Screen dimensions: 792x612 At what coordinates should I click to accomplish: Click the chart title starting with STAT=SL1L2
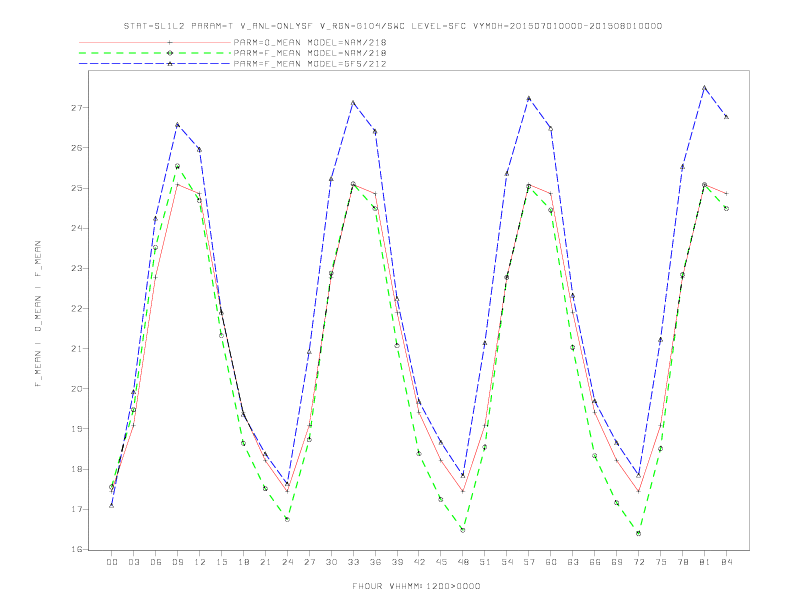pos(392,26)
